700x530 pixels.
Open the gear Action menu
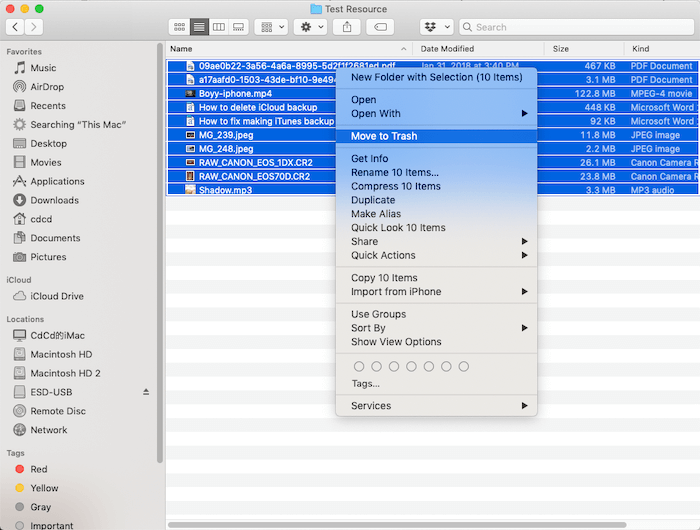point(311,27)
